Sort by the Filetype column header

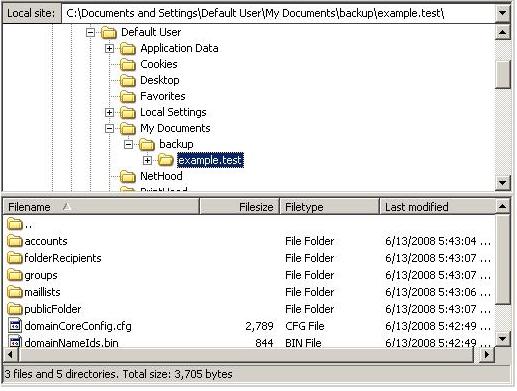click(329, 207)
